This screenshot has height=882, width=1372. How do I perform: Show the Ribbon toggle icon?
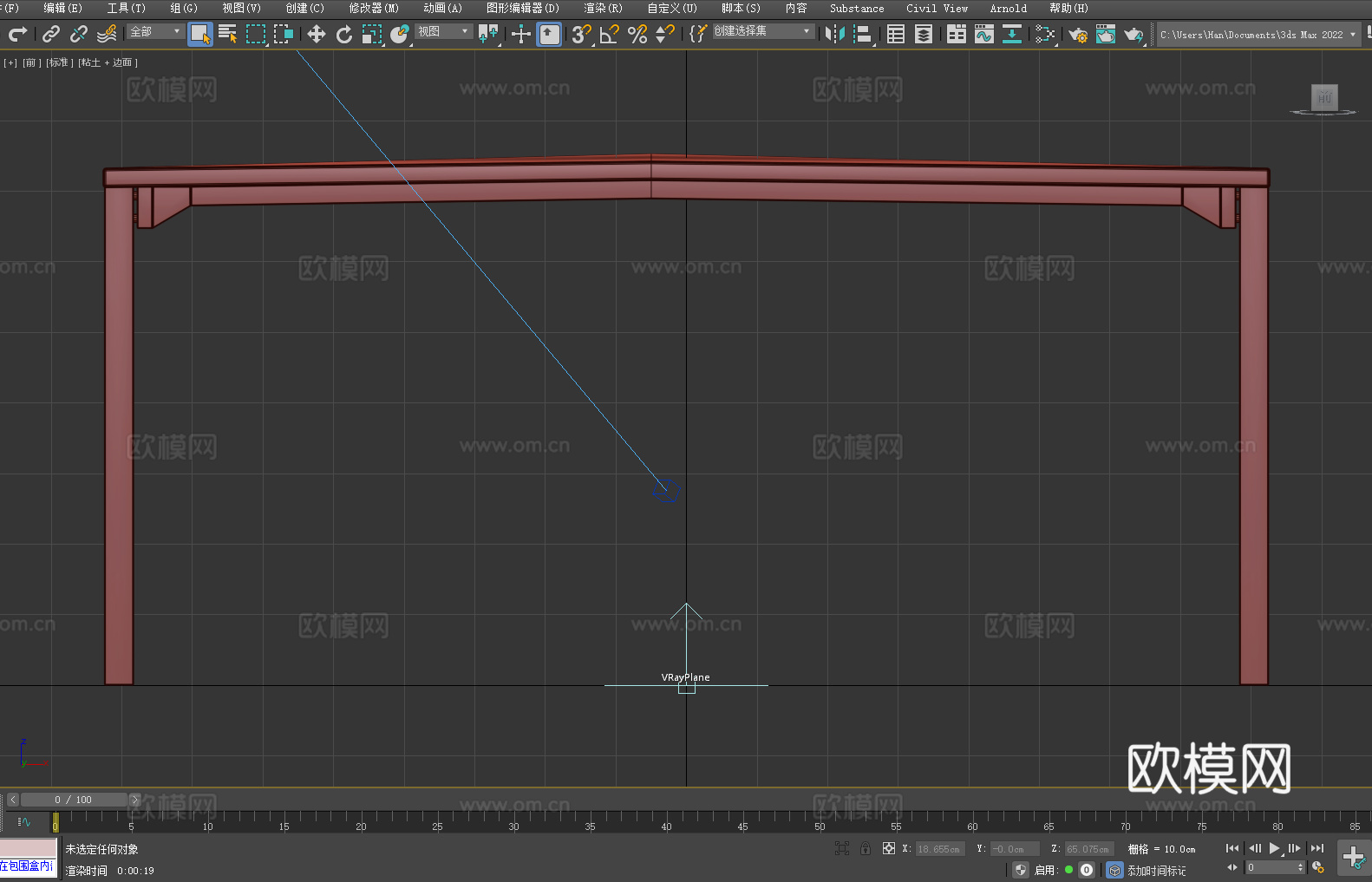click(957, 34)
